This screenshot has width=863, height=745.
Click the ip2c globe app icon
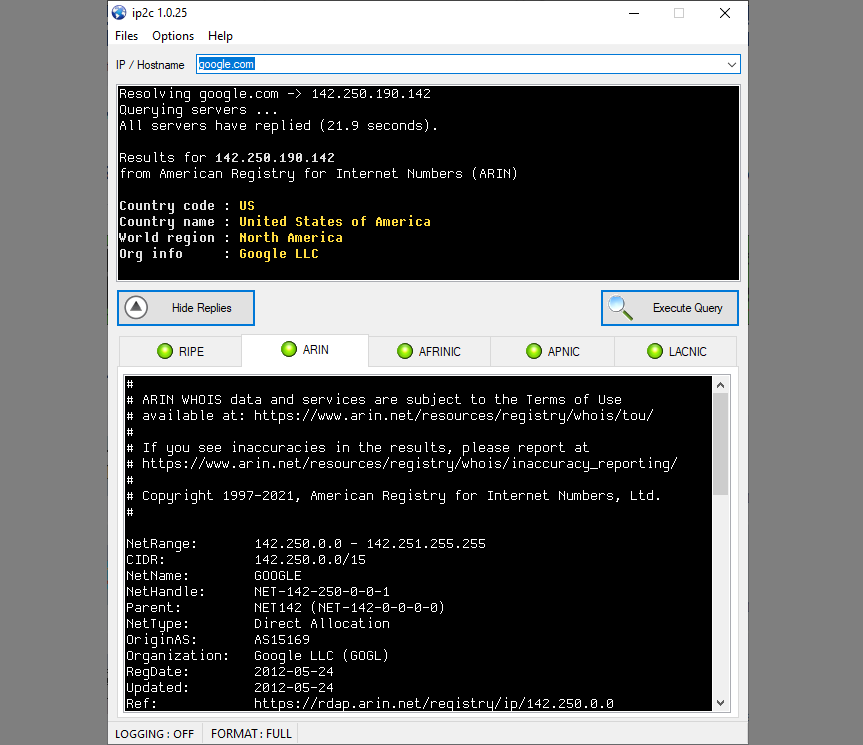pos(119,12)
